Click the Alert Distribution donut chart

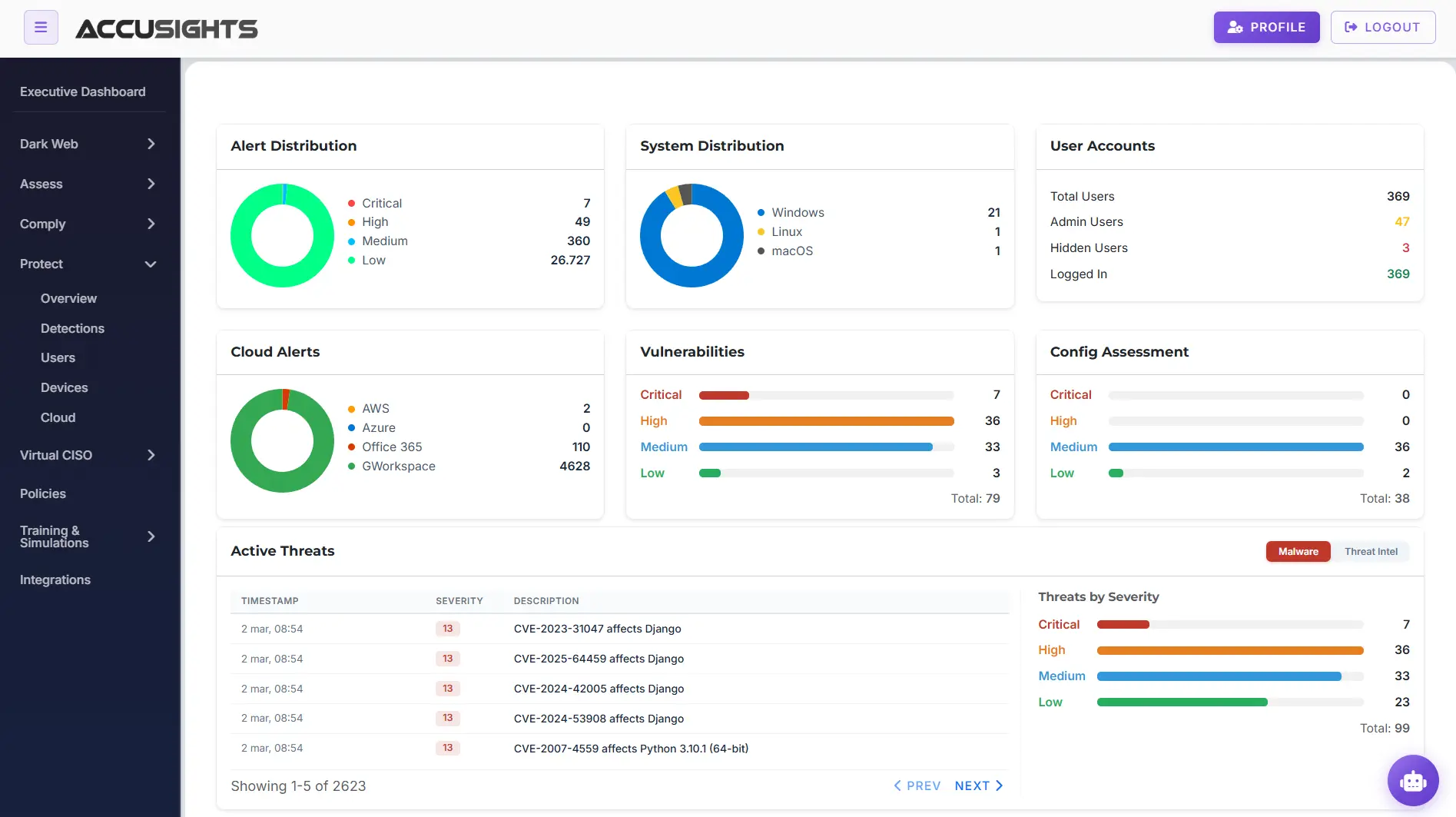coord(283,235)
